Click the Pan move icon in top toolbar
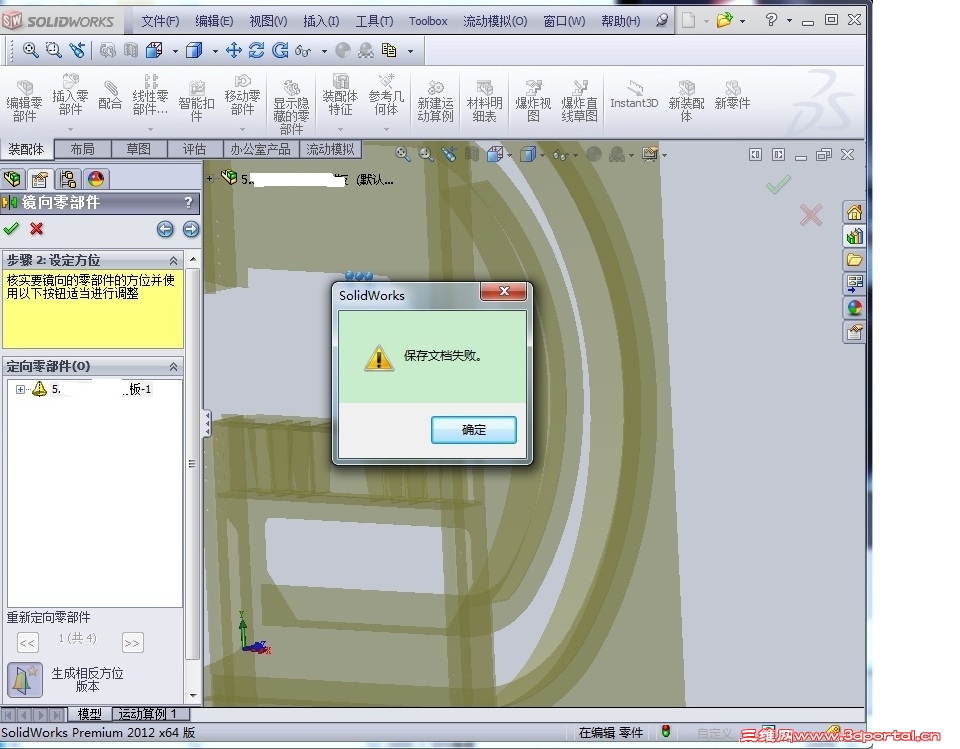Viewport: 960px width, 749px height. tap(233, 50)
